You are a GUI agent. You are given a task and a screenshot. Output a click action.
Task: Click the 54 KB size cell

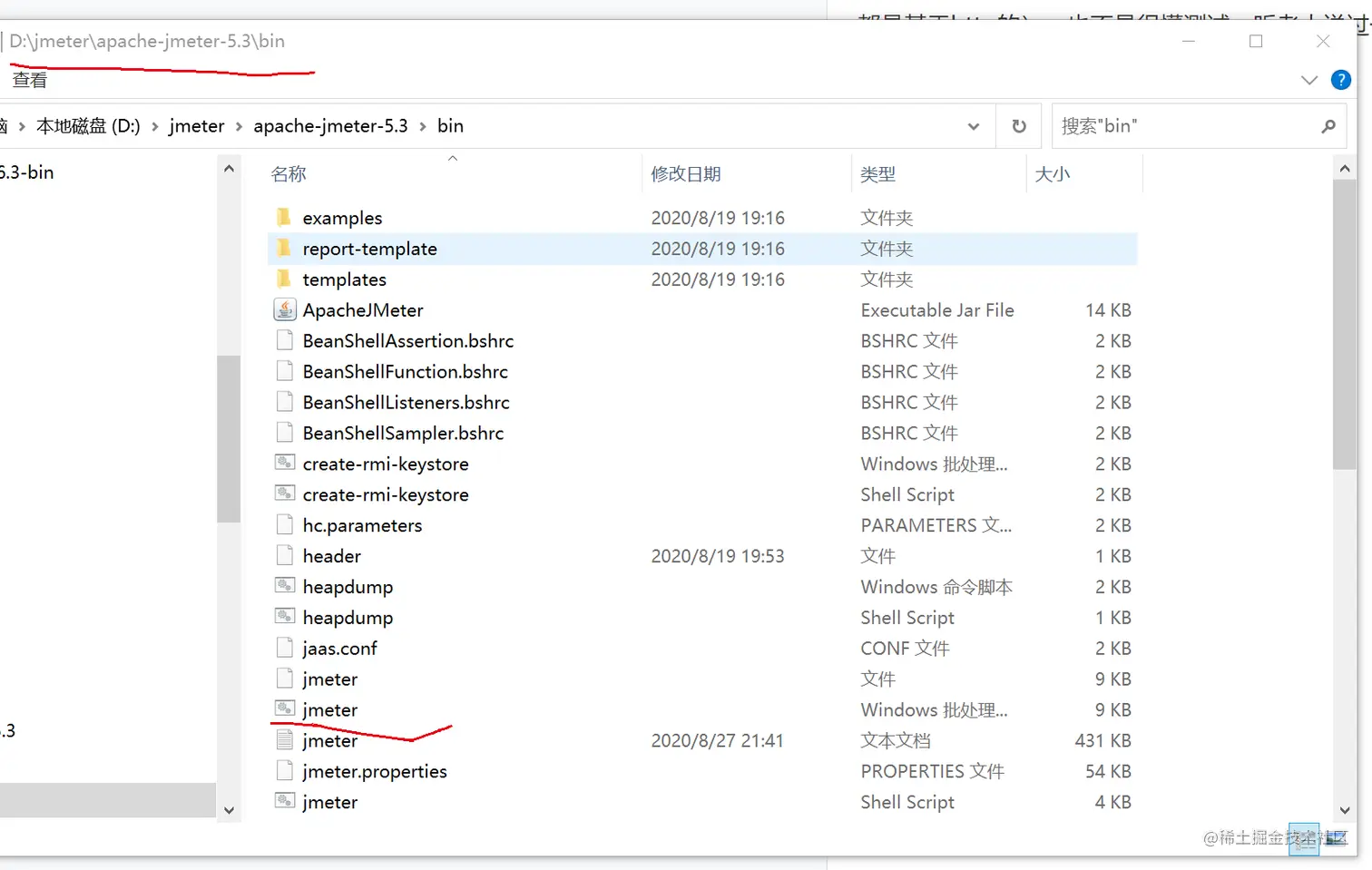[x=1108, y=771]
